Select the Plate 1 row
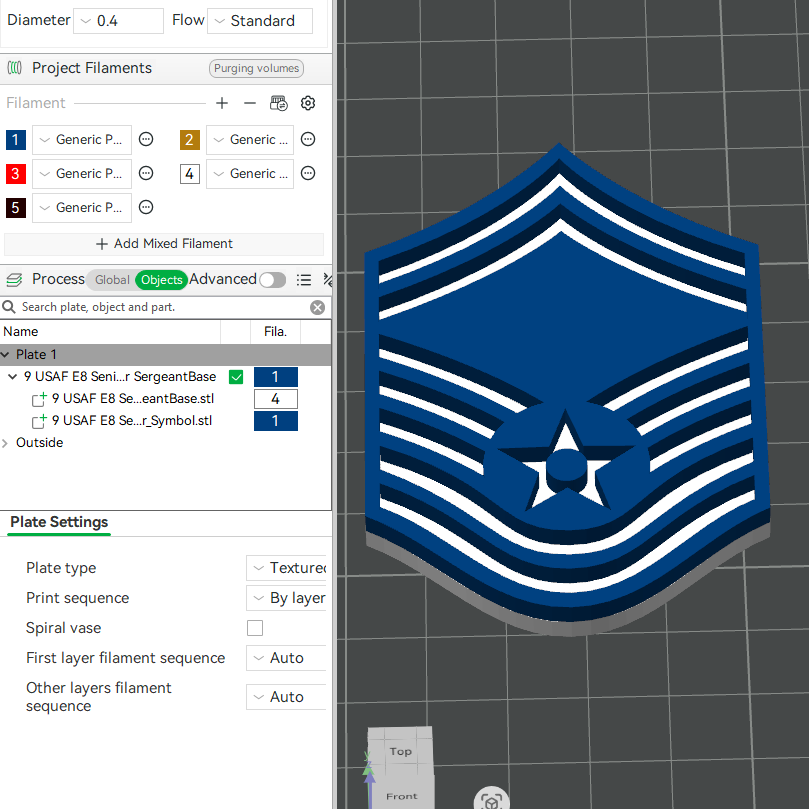The height and width of the screenshot is (809, 809). point(165,355)
